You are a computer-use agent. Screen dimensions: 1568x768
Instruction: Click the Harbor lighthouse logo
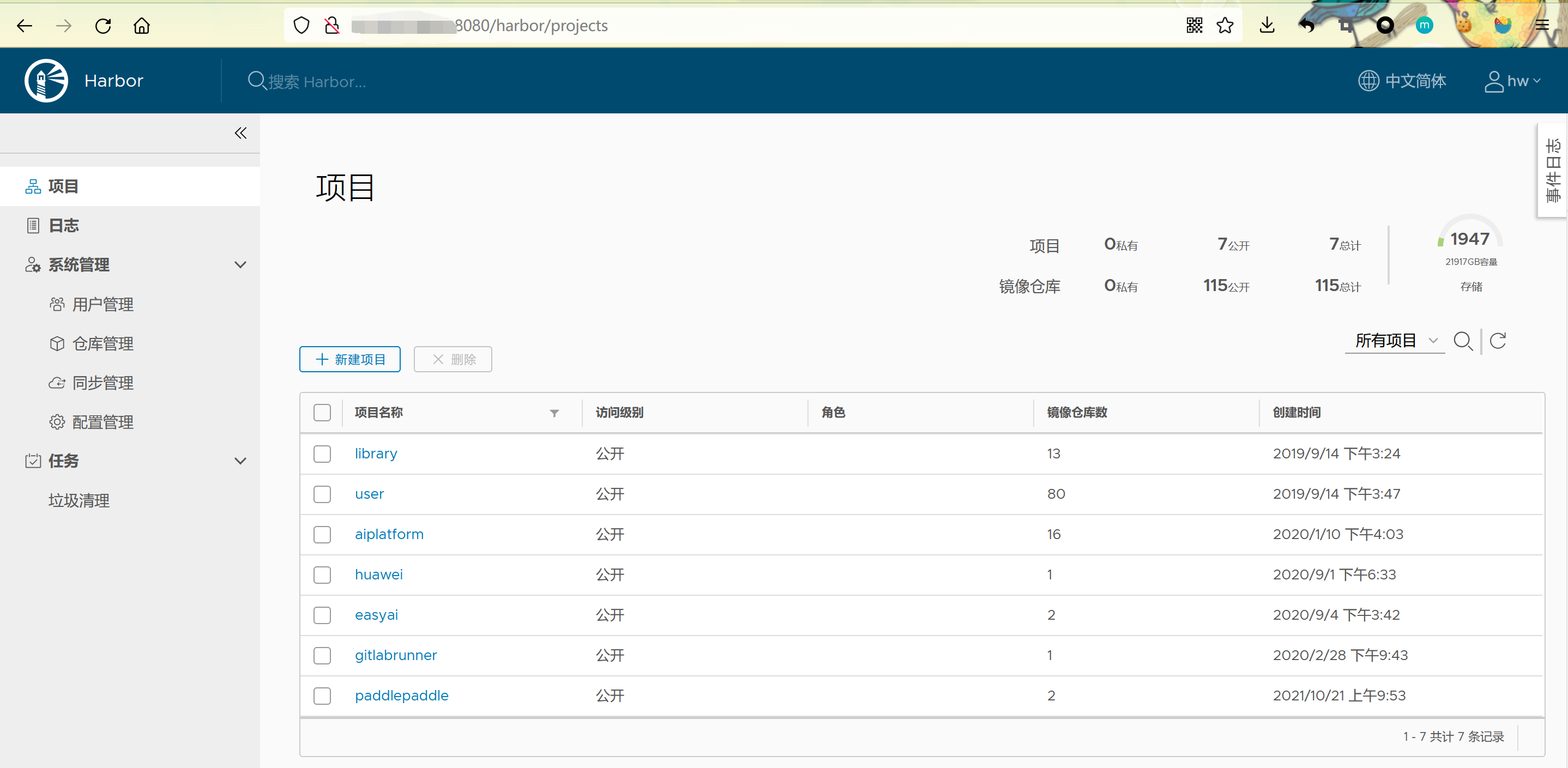point(46,81)
